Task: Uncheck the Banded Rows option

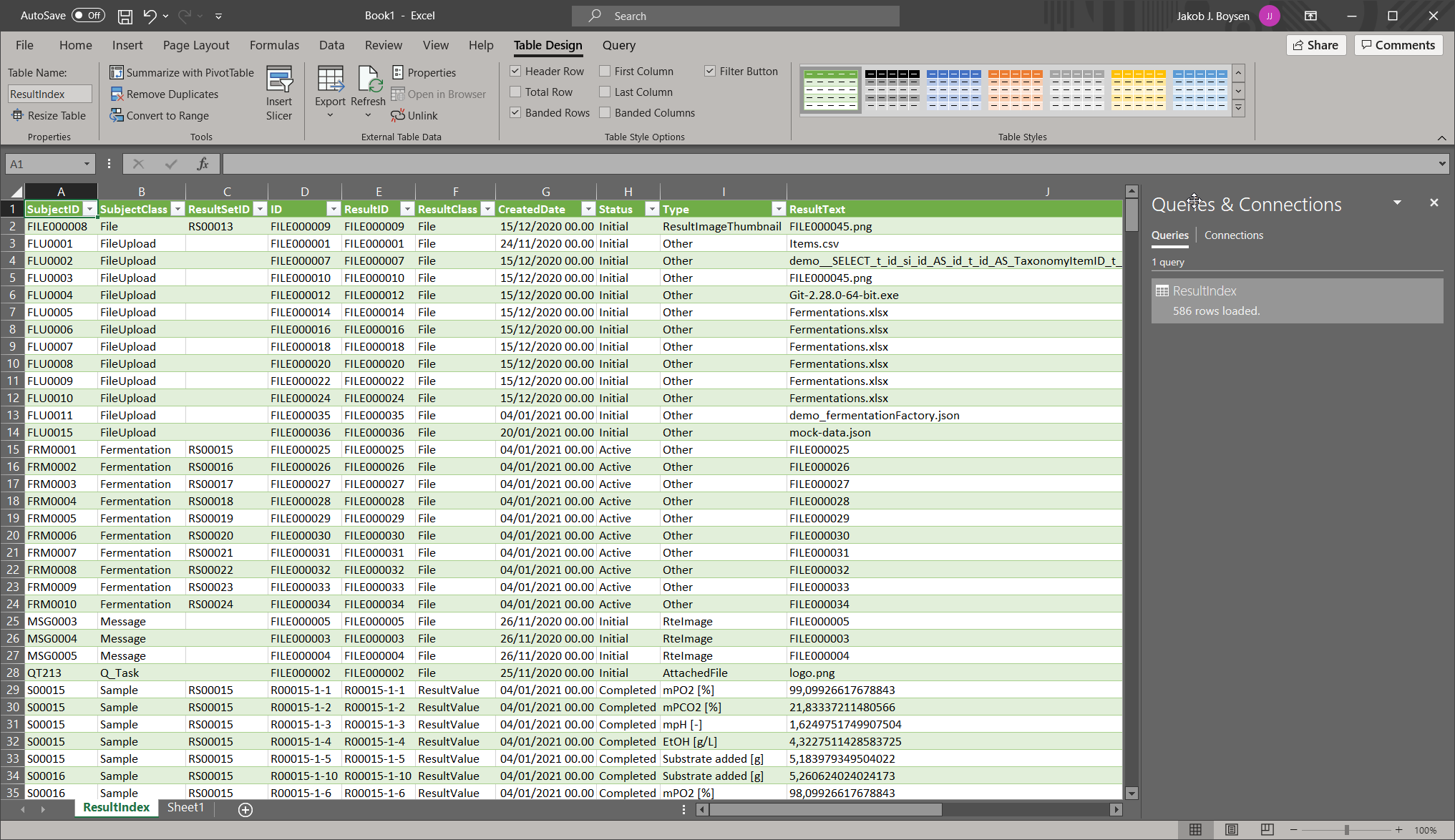Action: pyautogui.click(x=515, y=112)
